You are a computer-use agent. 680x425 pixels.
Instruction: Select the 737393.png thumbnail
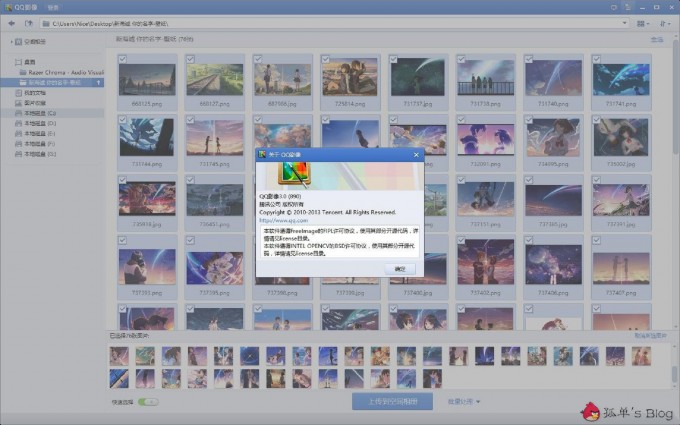tap(147, 266)
